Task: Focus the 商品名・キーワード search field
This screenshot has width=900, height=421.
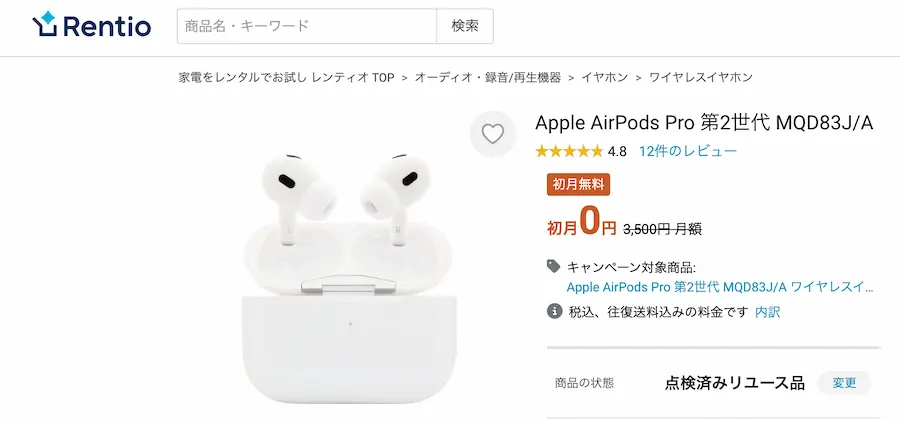Action: (x=307, y=26)
